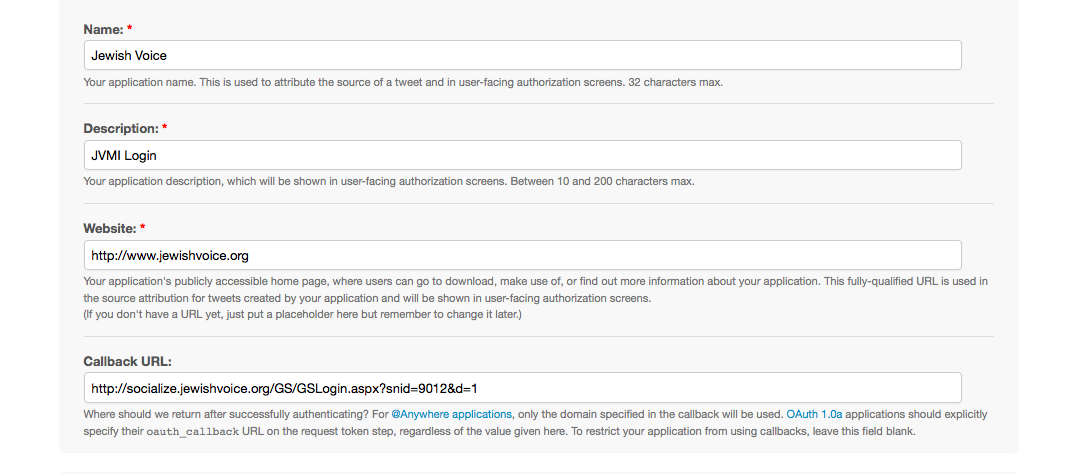
Task: Click into the Description field with JVMI Login
Action: [523, 155]
